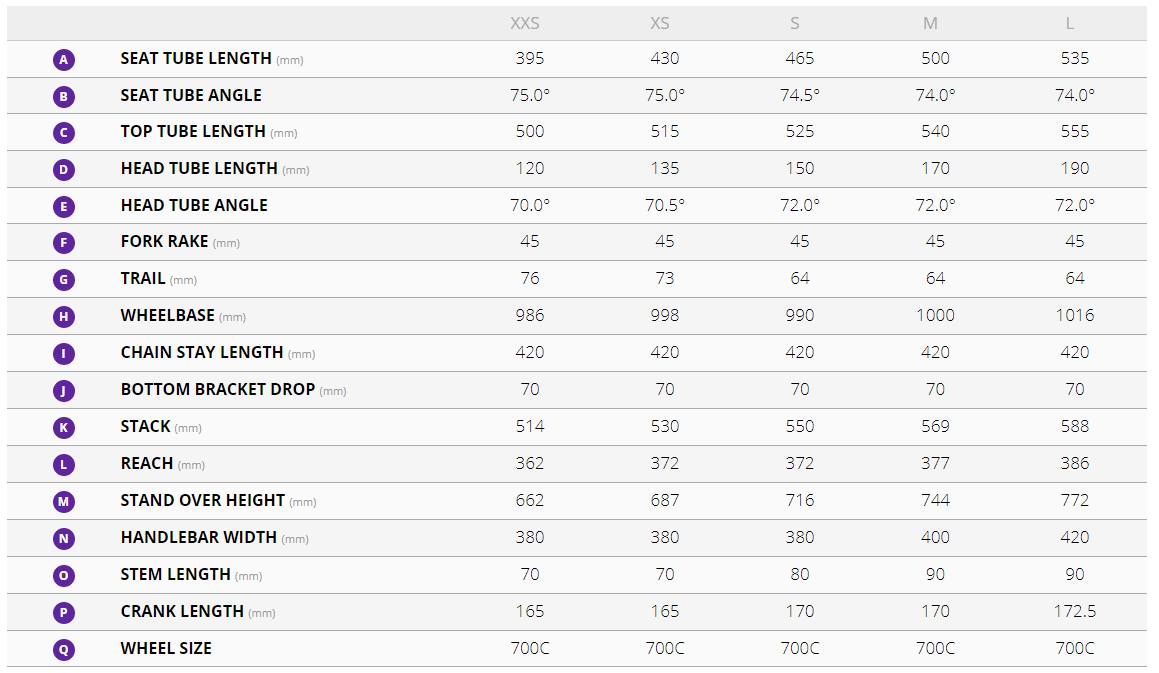
Task: Click the BOTTOM BRACKET DROP label
Action: (x=218, y=390)
